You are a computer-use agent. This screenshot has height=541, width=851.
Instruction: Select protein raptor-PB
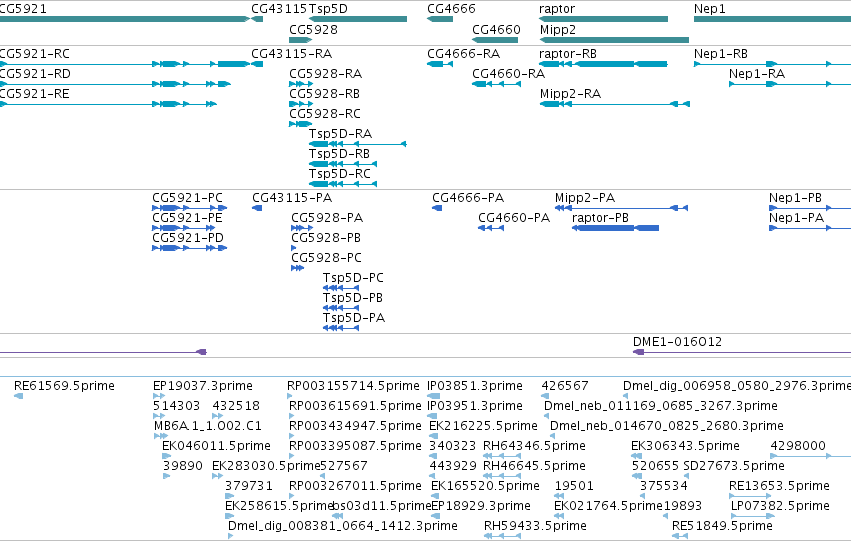pos(615,228)
